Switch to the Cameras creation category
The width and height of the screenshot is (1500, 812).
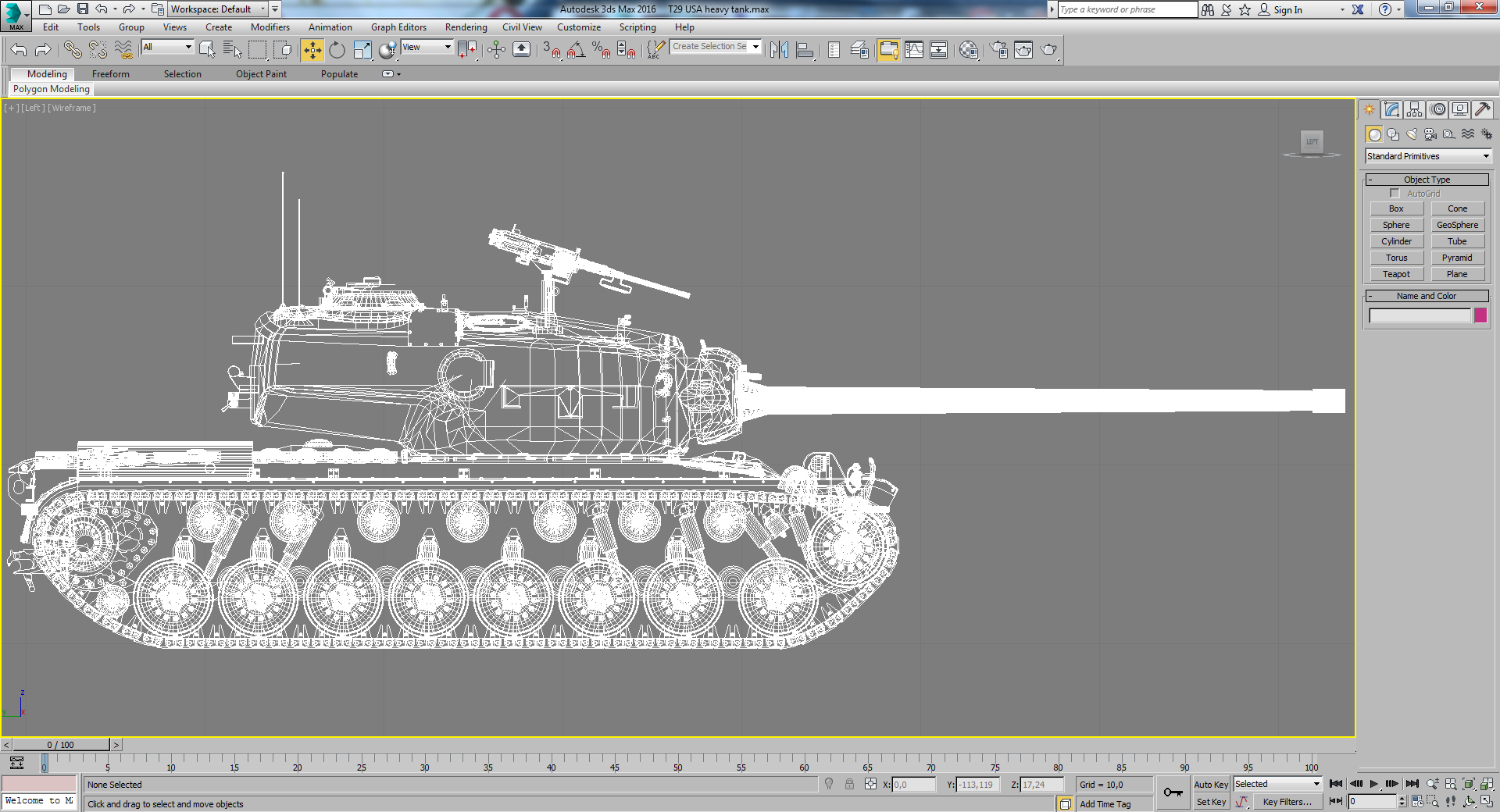point(1431,134)
